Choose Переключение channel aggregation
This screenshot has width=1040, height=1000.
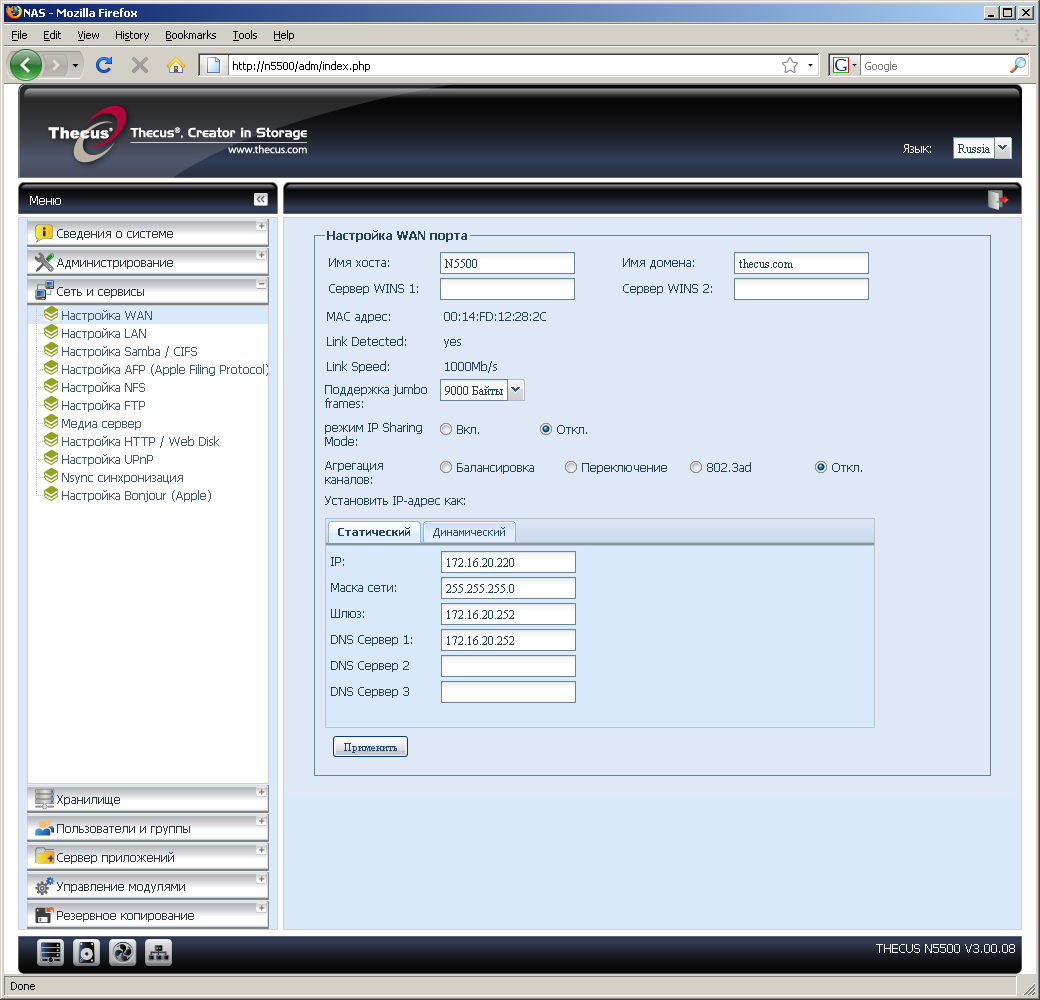click(570, 468)
